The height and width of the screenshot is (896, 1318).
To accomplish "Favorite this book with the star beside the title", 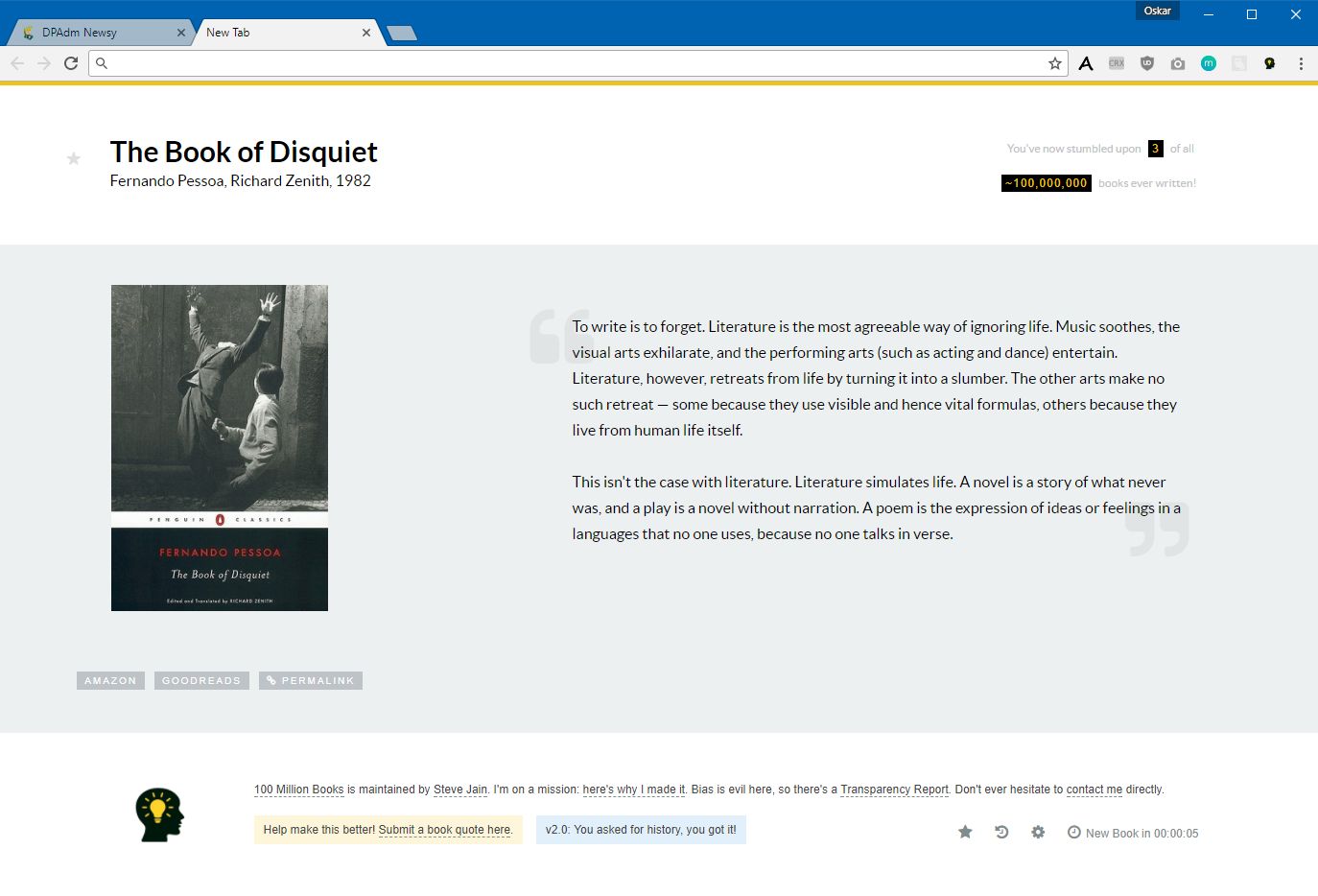I will tap(74, 158).
